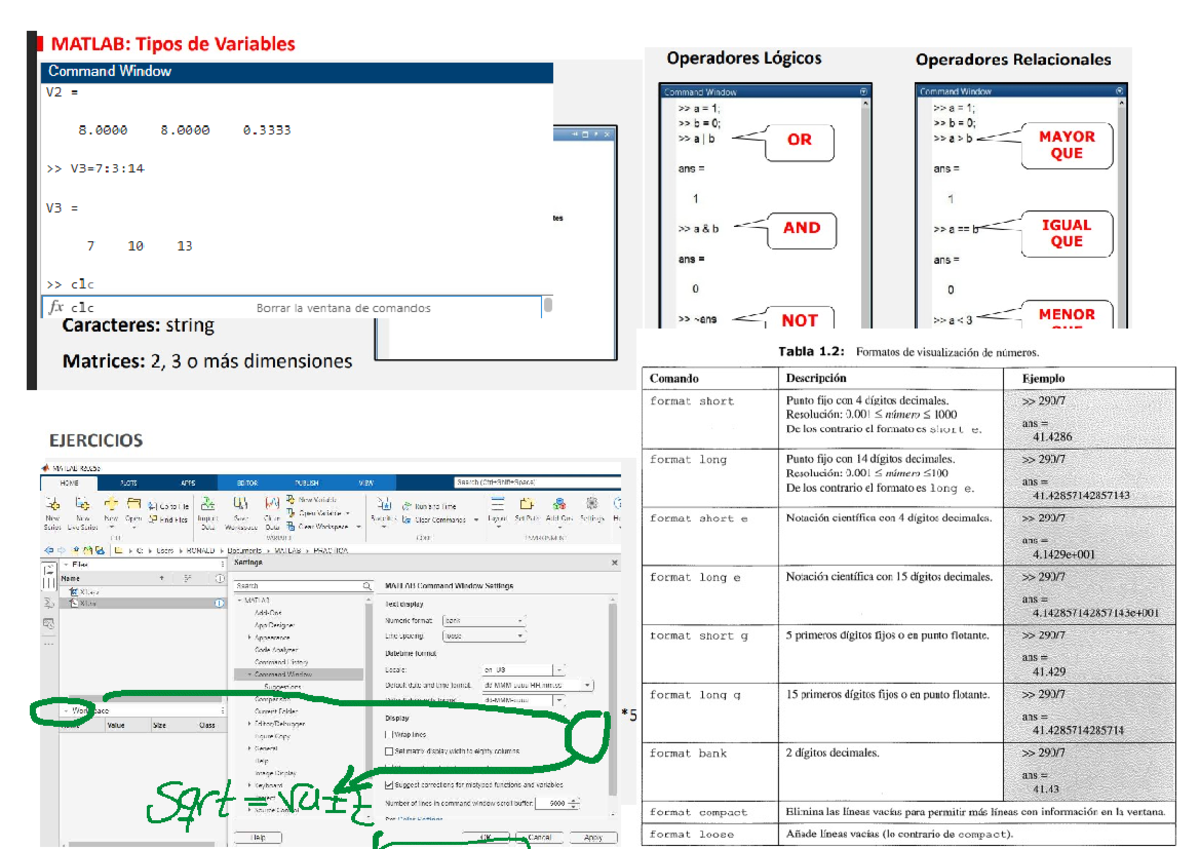Click the Set Path icon

pyautogui.click(x=527, y=505)
